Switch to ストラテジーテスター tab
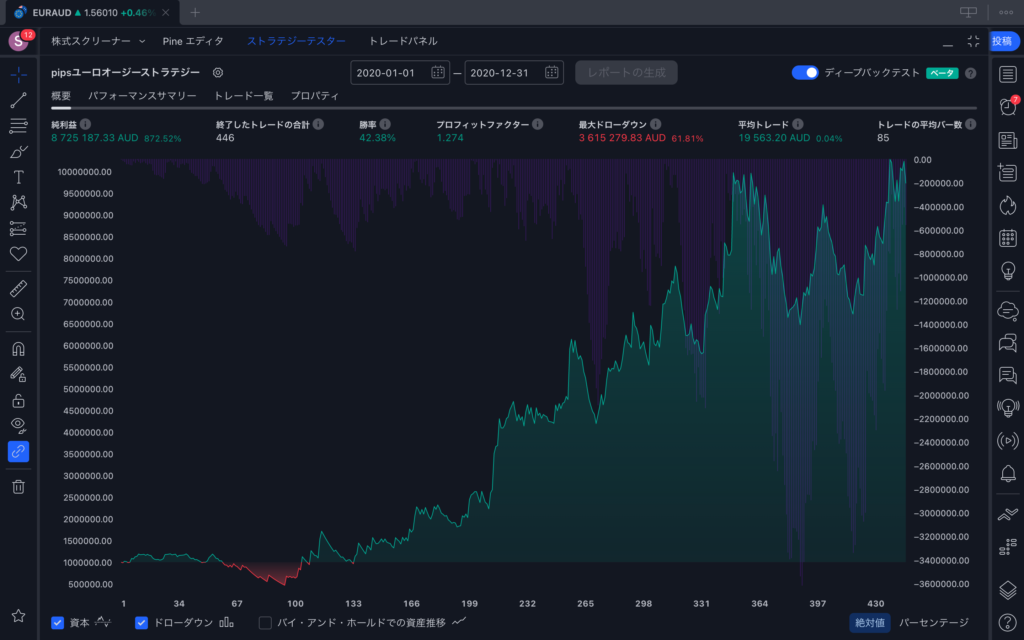Image resolution: width=1024 pixels, height=640 pixels. pyautogui.click(x=296, y=41)
